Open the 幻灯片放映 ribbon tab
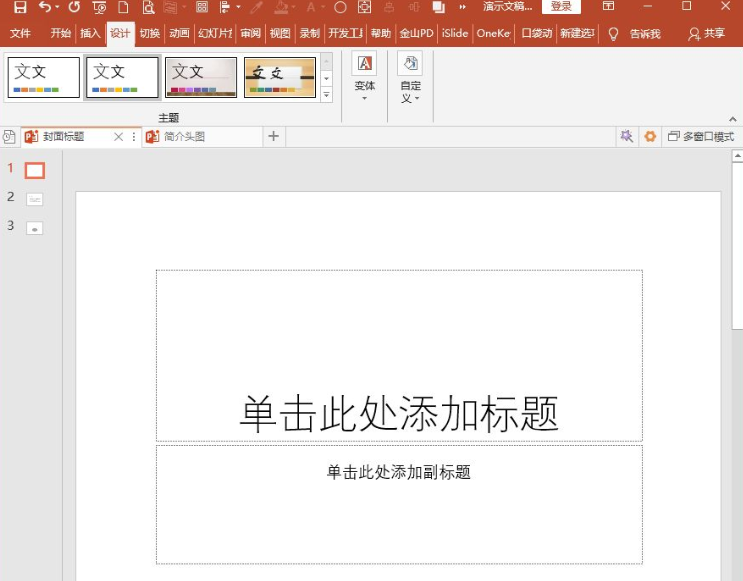The image size is (743, 581). tap(215, 33)
